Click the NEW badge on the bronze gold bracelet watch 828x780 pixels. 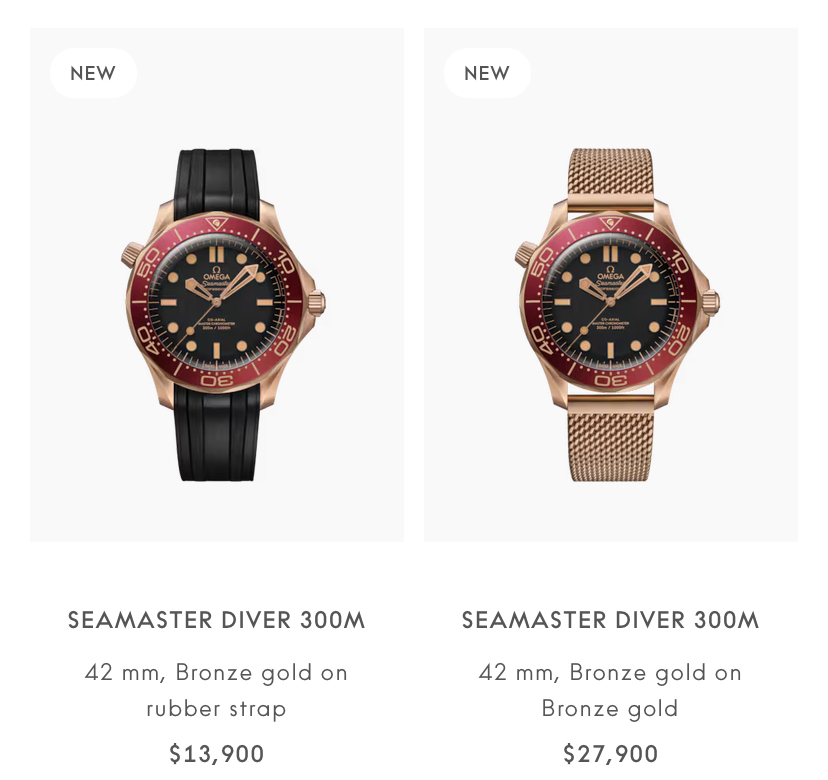(487, 73)
